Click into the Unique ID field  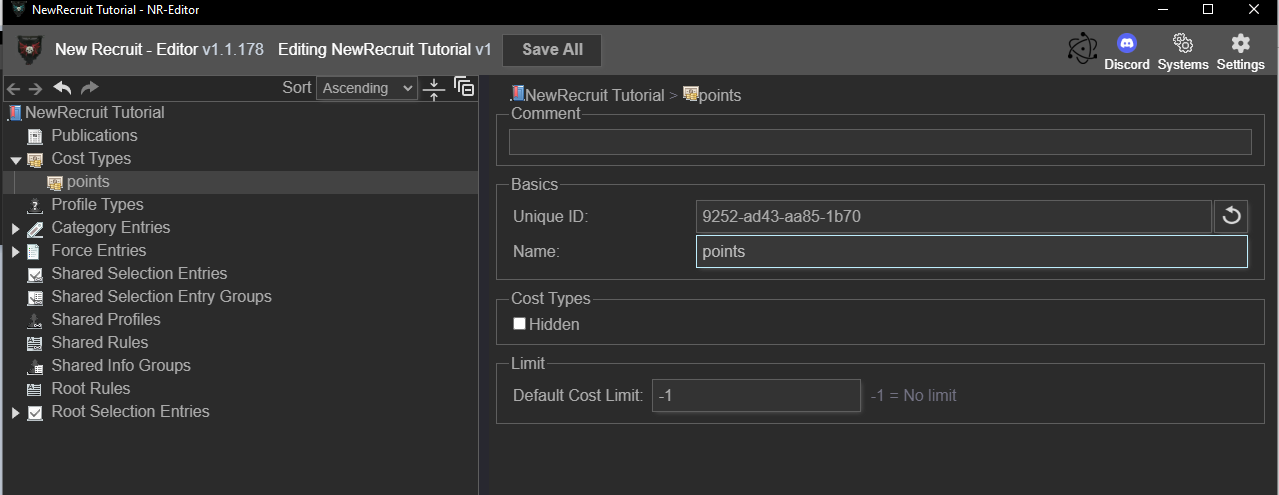coord(954,216)
